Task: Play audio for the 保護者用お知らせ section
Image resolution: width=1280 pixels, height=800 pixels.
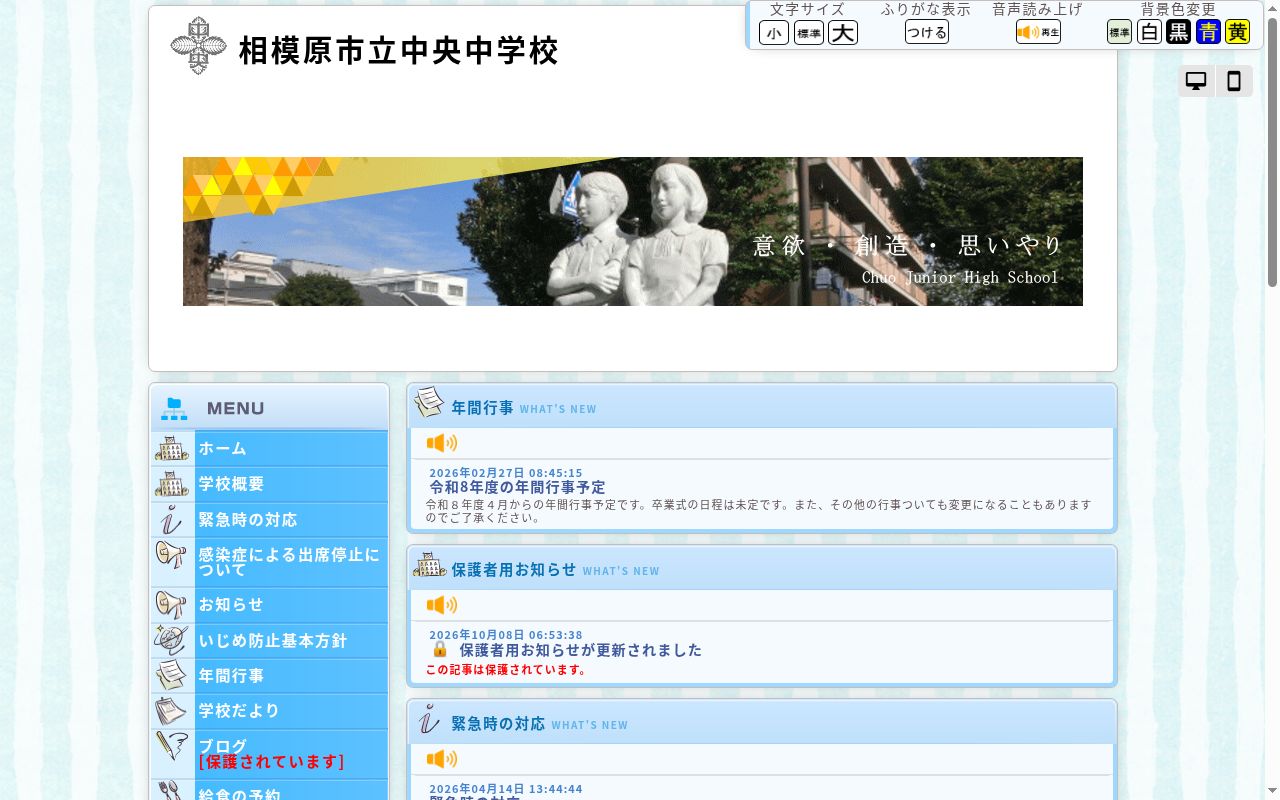Action: pos(442,605)
